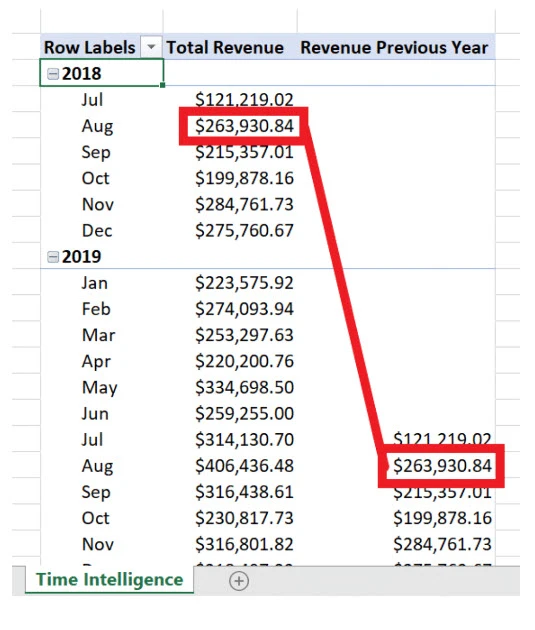Click the Dec row label under 2018
The height and width of the screenshot is (630, 535).
tap(97, 231)
